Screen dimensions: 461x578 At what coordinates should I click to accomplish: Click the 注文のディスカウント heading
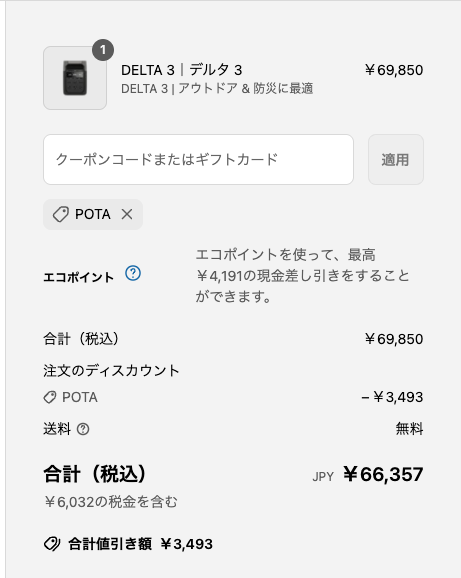pos(111,370)
